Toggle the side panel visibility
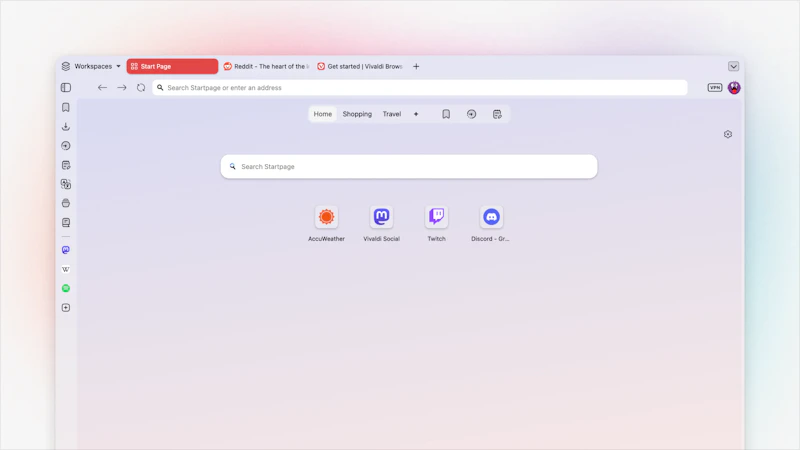800x450 pixels. point(66,88)
